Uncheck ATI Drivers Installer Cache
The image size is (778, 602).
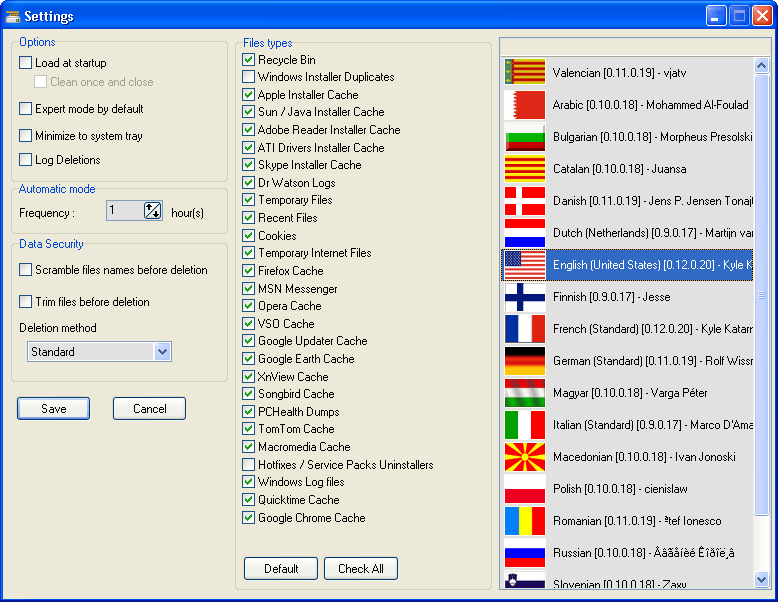tap(249, 147)
